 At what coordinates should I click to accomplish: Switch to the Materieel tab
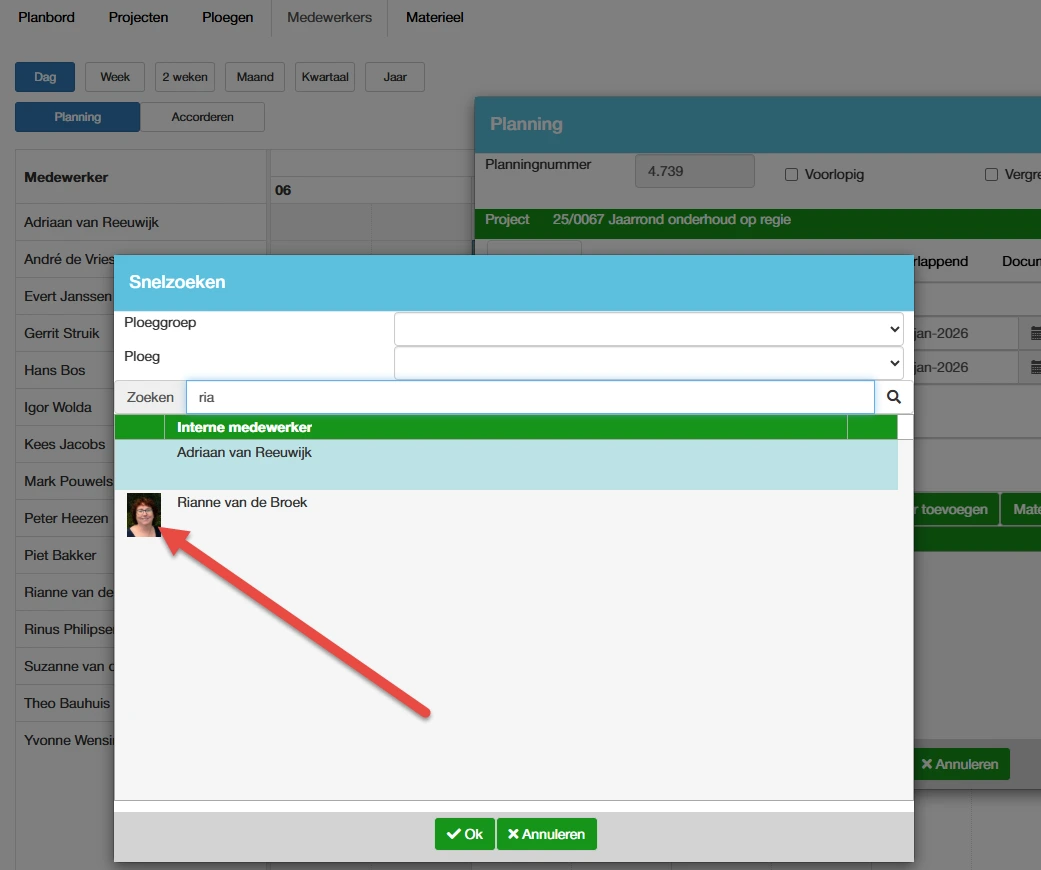(434, 17)
